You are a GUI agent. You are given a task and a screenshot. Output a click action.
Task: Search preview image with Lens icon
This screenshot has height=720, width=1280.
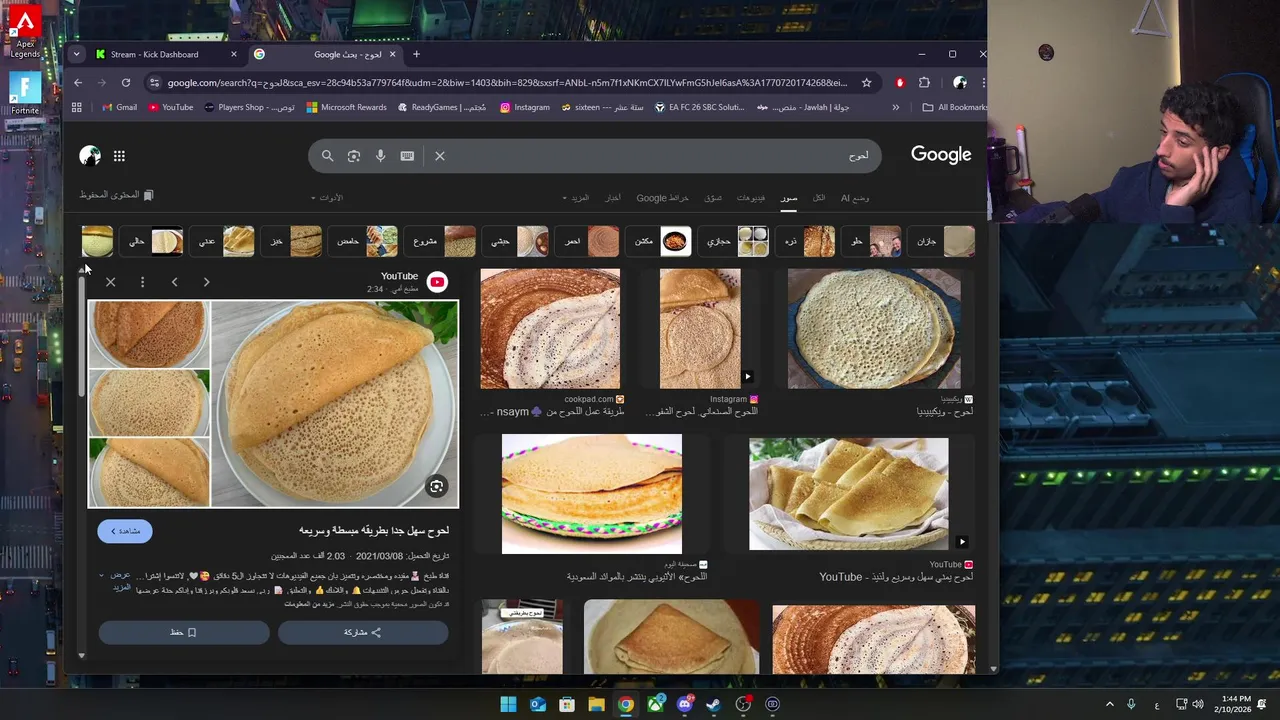pyautogui.click(x=436, y=487)
